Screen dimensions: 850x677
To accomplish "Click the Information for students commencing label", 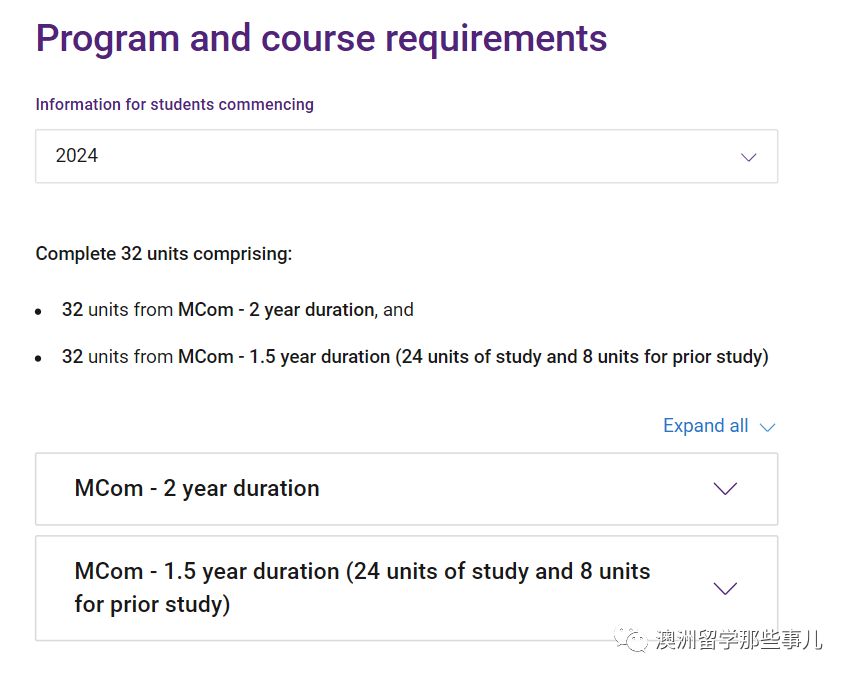I will pos(174,104).
